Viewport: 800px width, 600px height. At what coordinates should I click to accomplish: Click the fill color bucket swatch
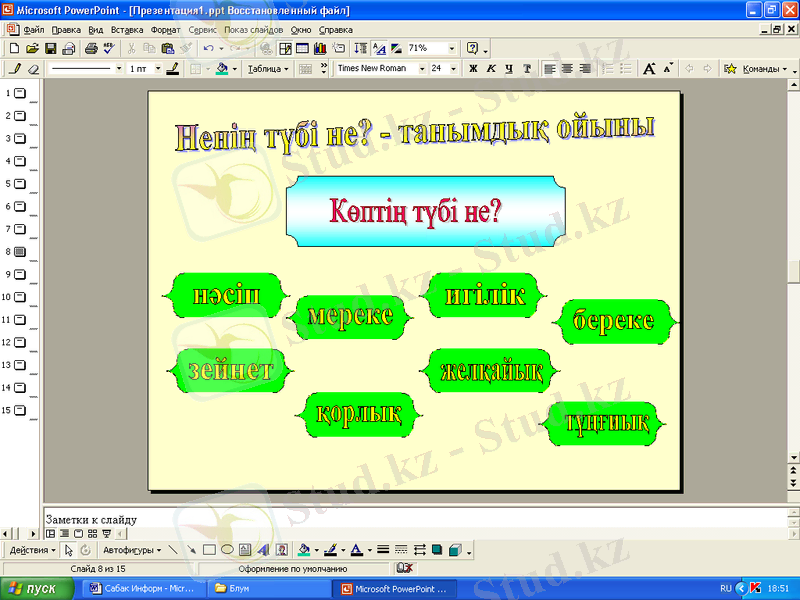tap(304, 550)
